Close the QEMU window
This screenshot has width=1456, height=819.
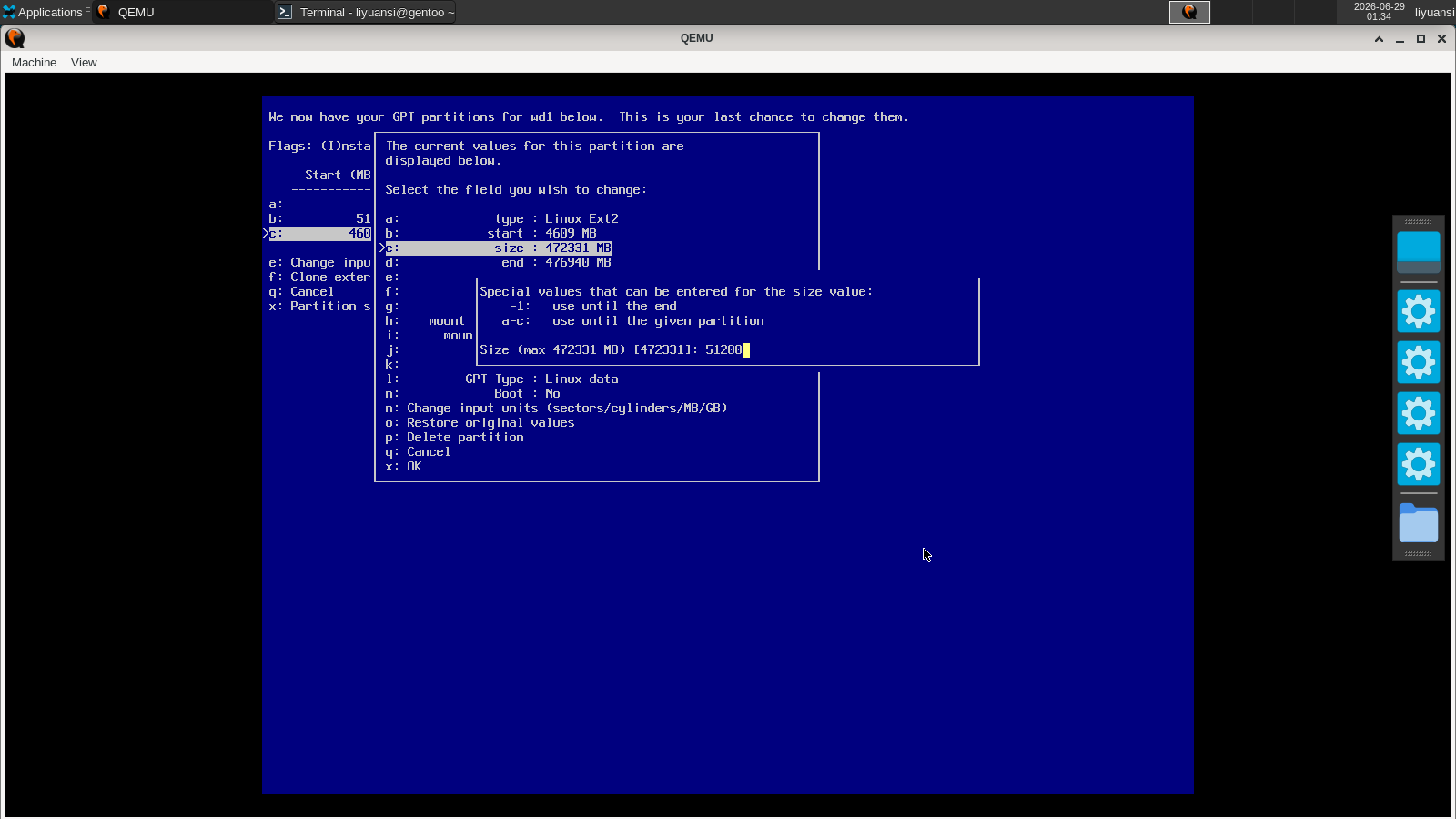click(1441, 38)
